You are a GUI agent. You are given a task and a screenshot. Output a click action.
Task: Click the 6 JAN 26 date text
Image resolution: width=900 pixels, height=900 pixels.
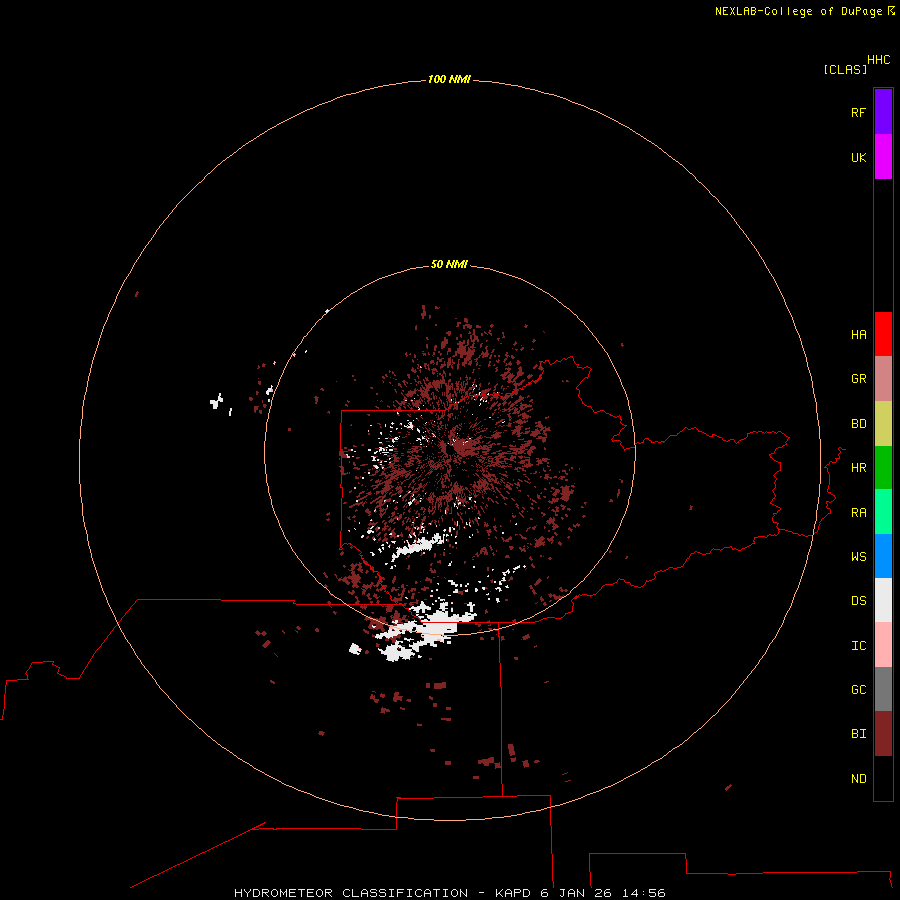[x=576, y=893]
